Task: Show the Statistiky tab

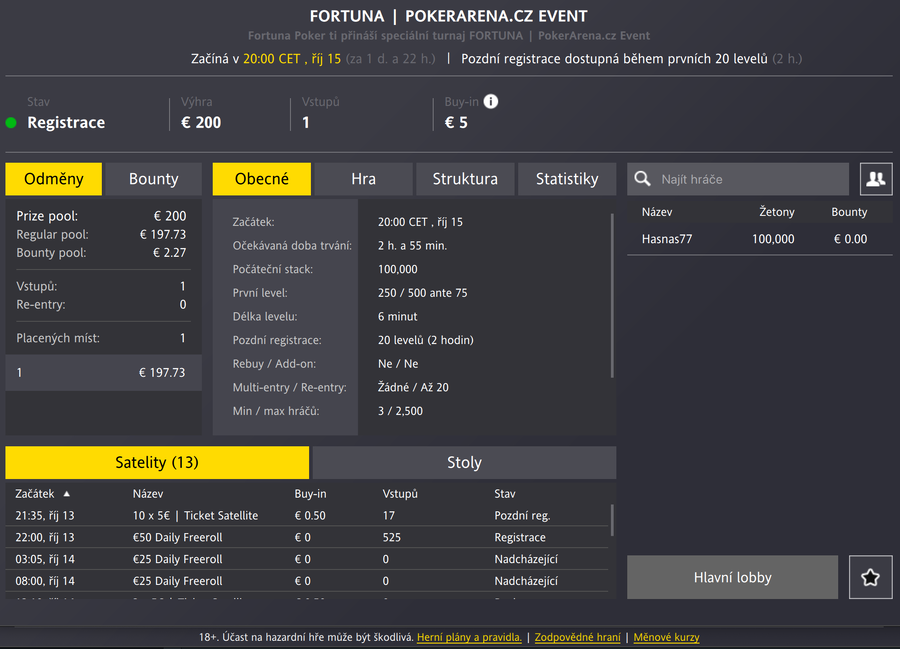Action: 567,179
